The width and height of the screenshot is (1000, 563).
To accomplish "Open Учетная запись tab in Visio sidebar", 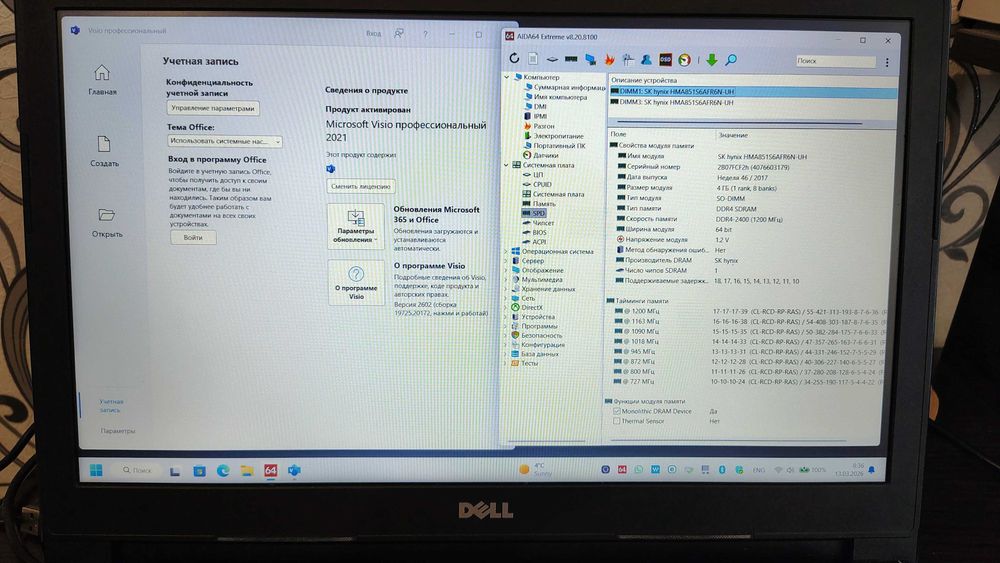I will tap(111, 406).
